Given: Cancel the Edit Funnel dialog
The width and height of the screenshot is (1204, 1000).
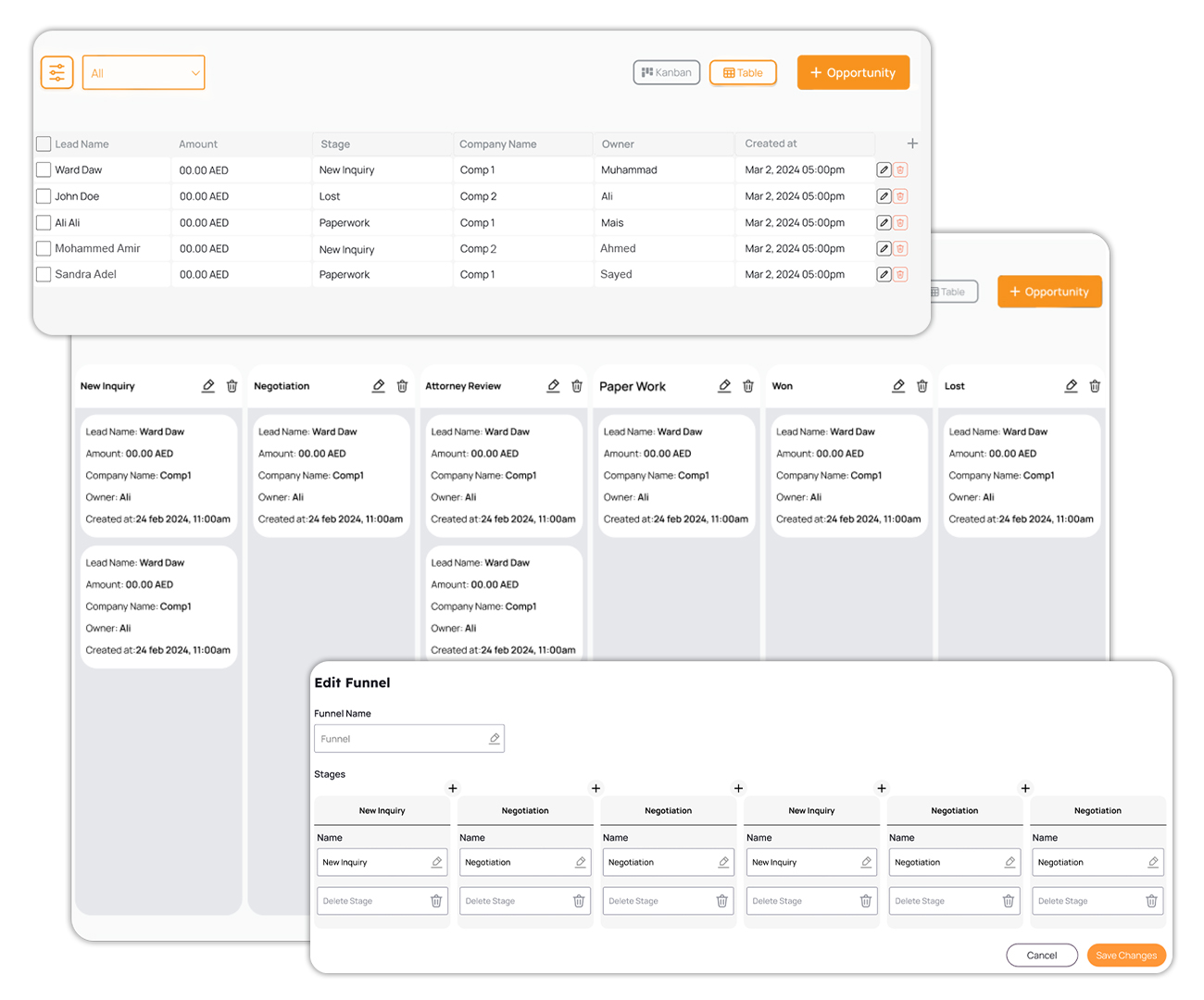Looking at the screenshot, I should (1042, 956).
